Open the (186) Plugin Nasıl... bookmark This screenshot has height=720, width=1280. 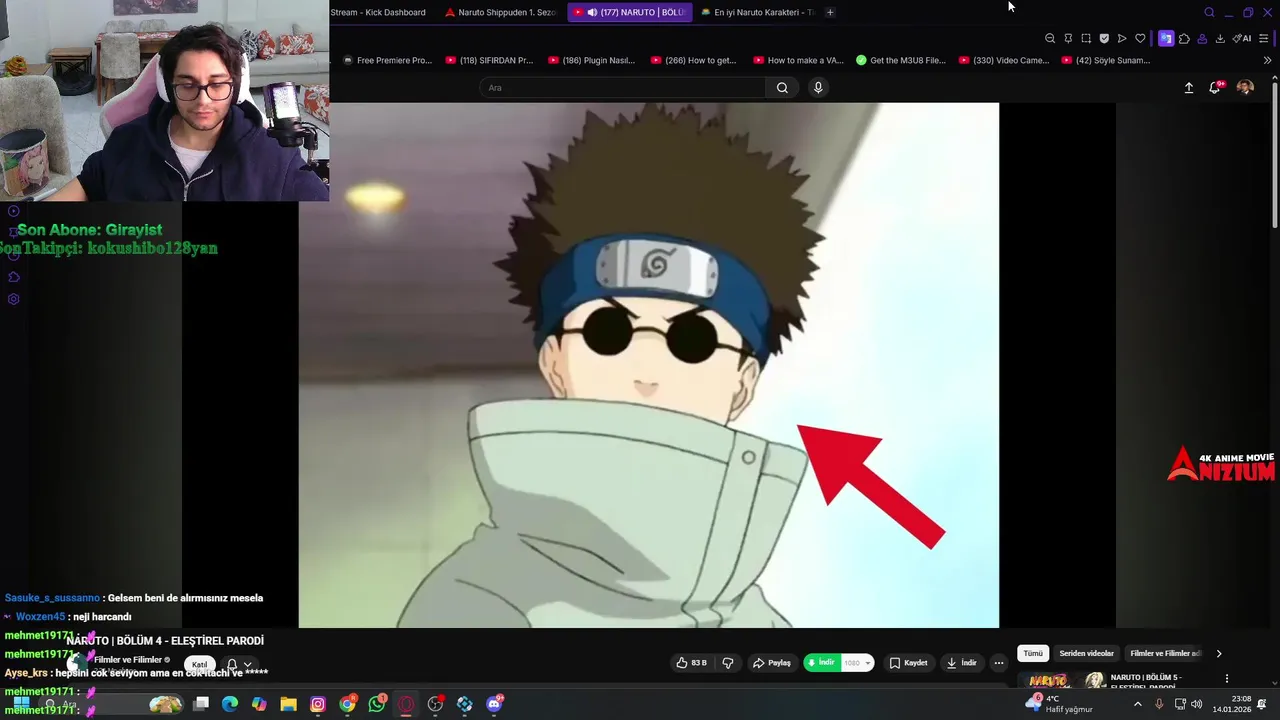[592, 60]
